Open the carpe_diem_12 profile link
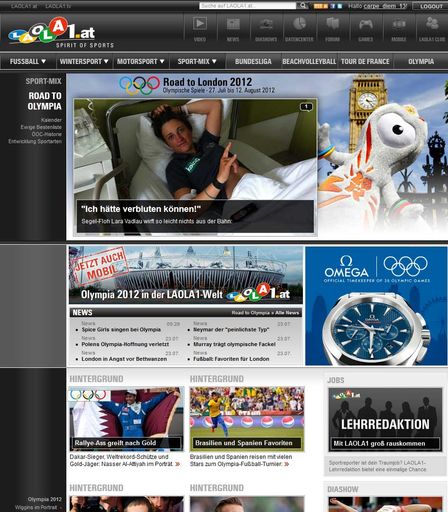448x512 pixels. click(385, 6)
